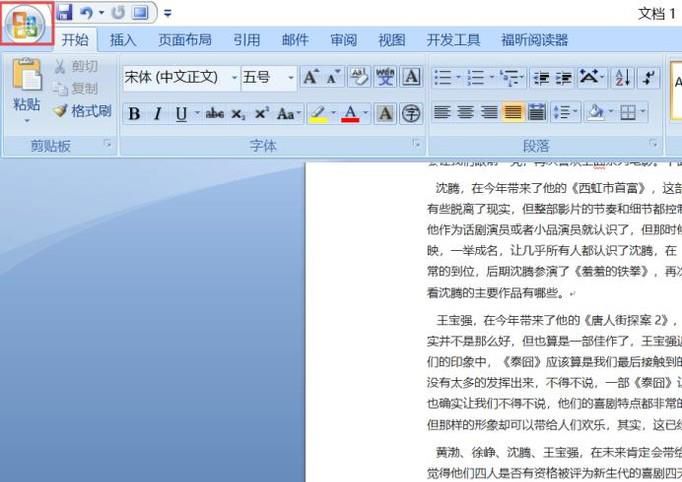The width and height of the screenshot is (682, 482).
Task: Open the Office button menu
Action: click(x=26, y=24)
